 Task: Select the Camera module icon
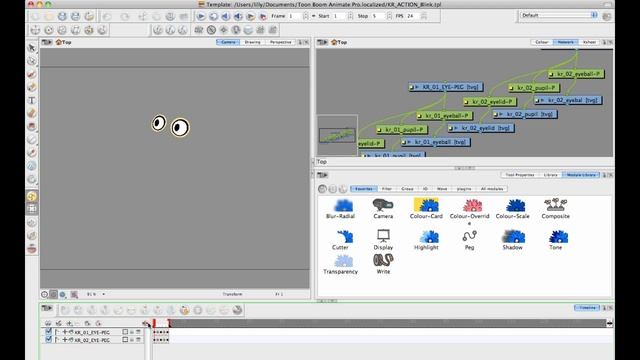pos(383,205)
